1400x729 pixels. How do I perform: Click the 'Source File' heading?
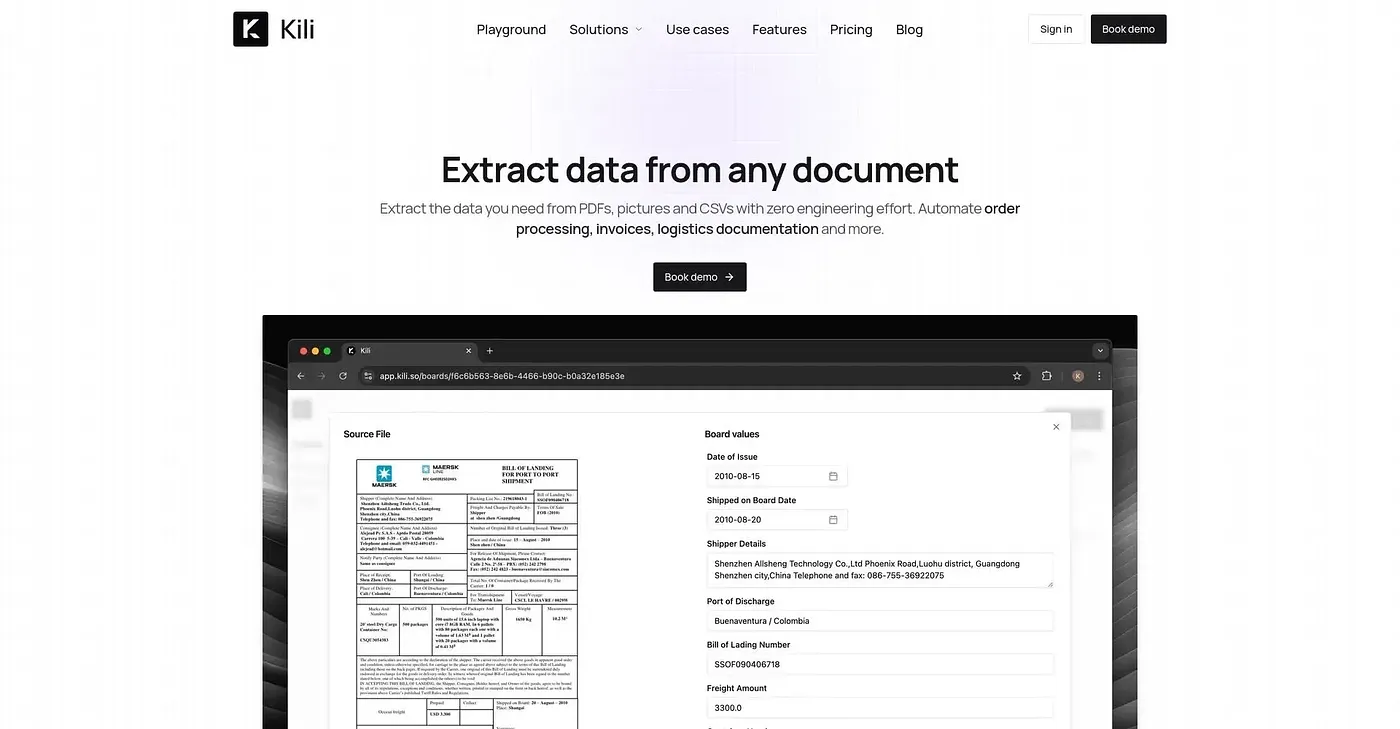point(367,434)
